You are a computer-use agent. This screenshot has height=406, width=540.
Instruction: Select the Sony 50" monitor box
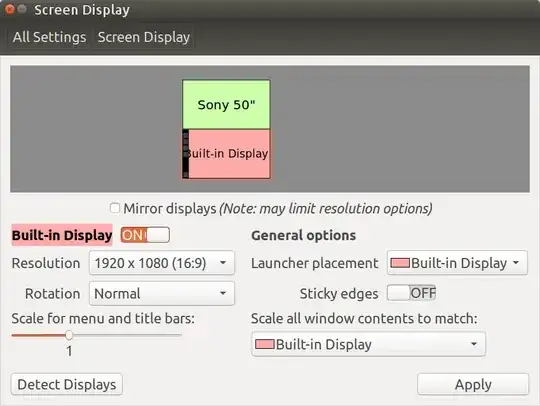(226, 105)
